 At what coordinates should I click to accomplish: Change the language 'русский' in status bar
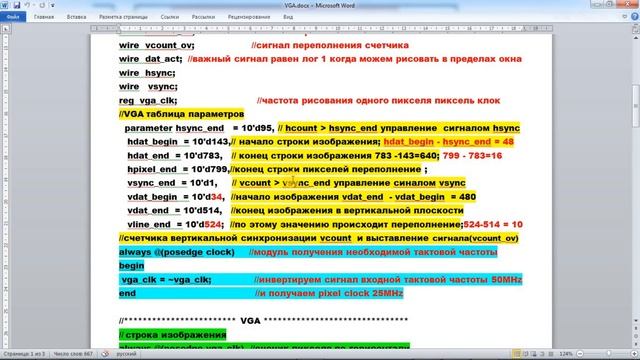tap(127, 354)
